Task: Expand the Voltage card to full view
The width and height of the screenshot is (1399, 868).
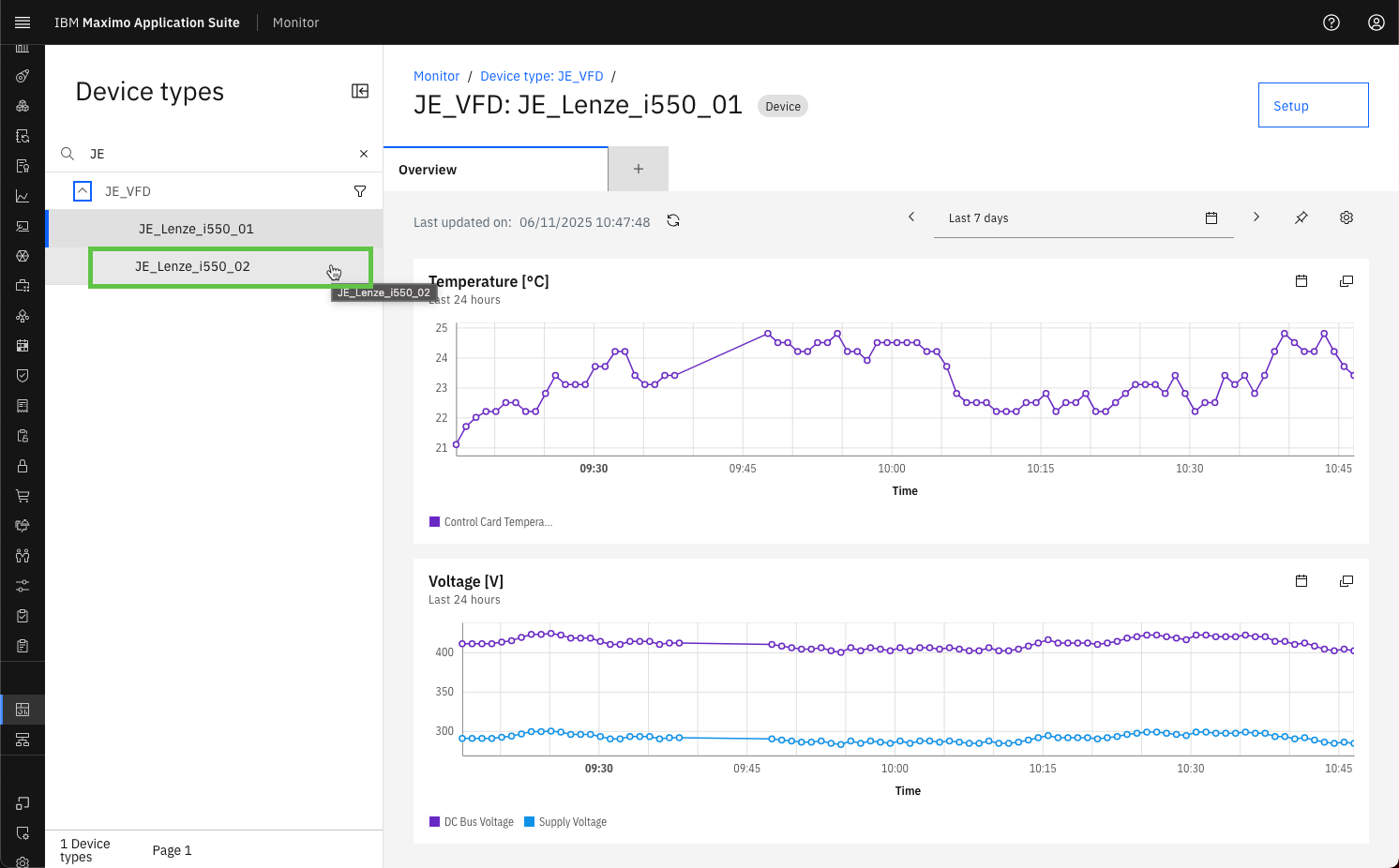Action: pos(1346,581)
